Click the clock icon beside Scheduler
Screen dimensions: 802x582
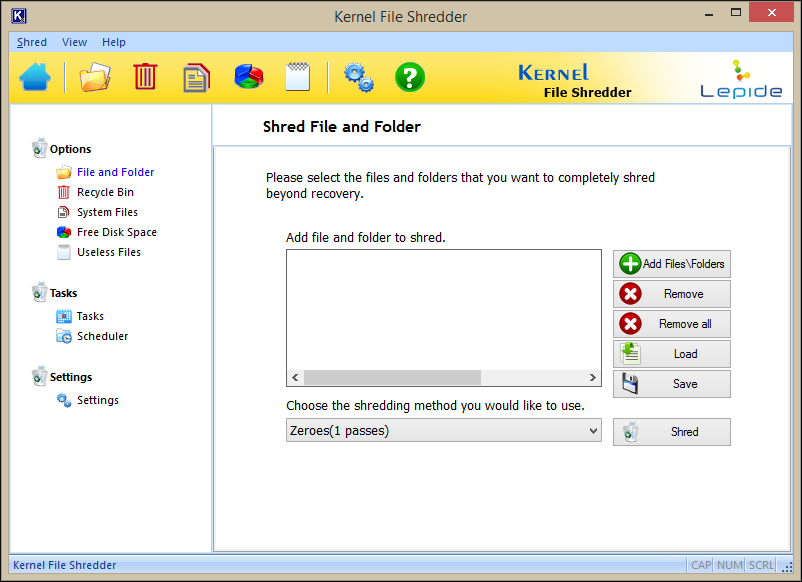click(64, 337)
